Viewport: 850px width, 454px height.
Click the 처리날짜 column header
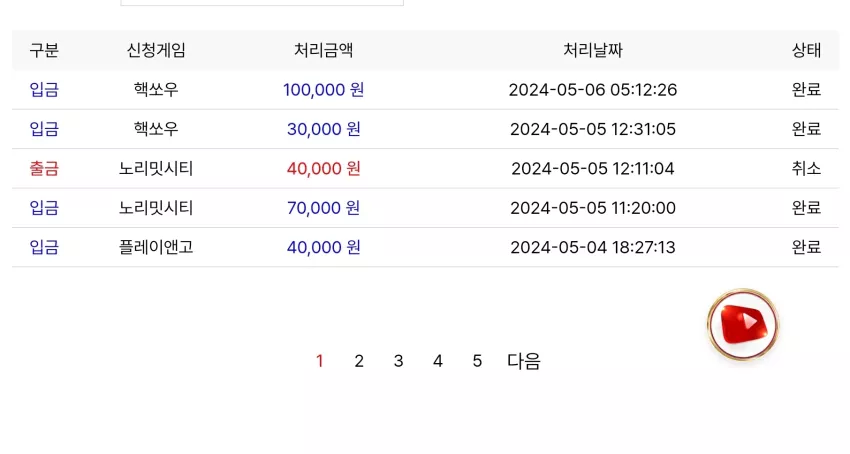tap(593, 50)
